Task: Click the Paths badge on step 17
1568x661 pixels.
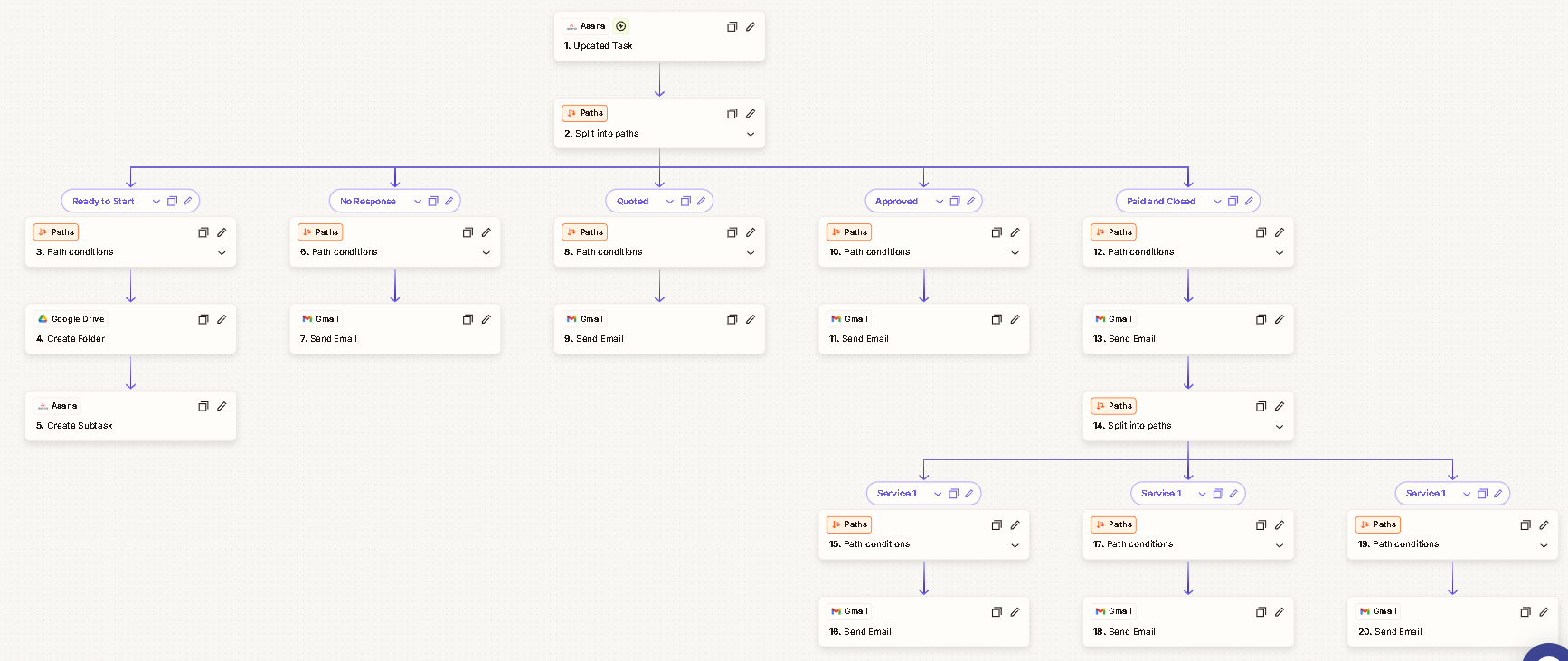Action: [x=1113, y=524]
